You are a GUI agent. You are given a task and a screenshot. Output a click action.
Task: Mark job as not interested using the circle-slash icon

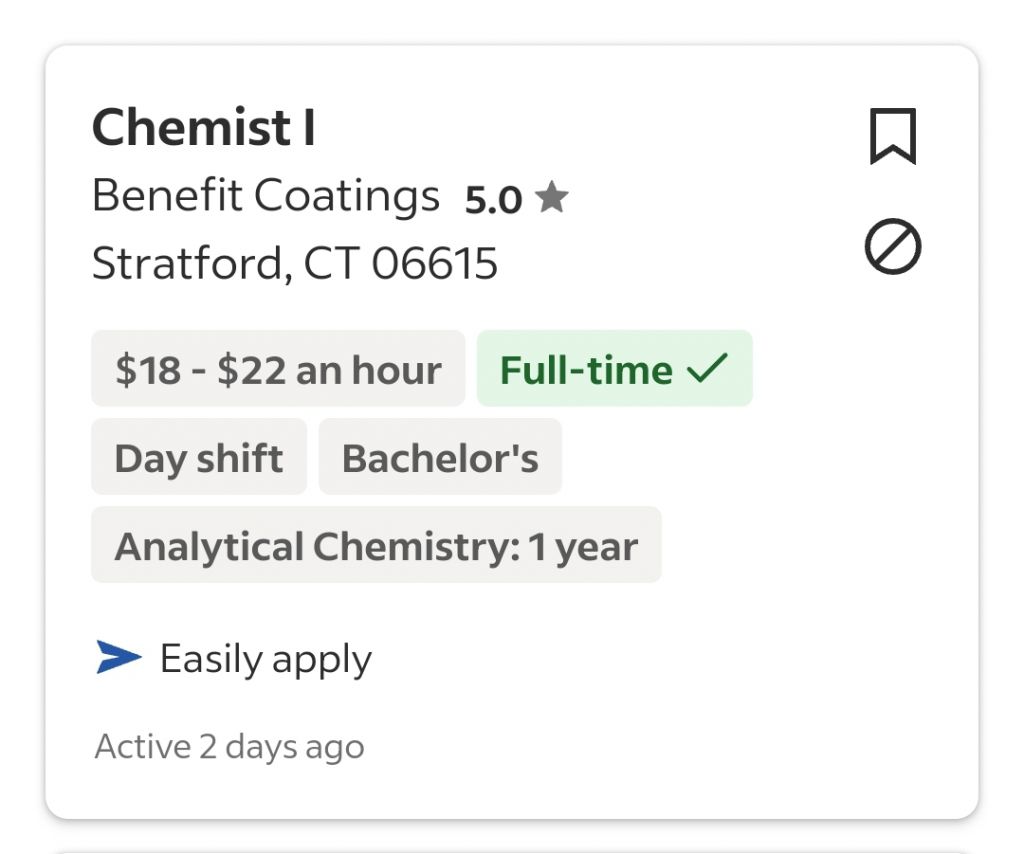892,247
